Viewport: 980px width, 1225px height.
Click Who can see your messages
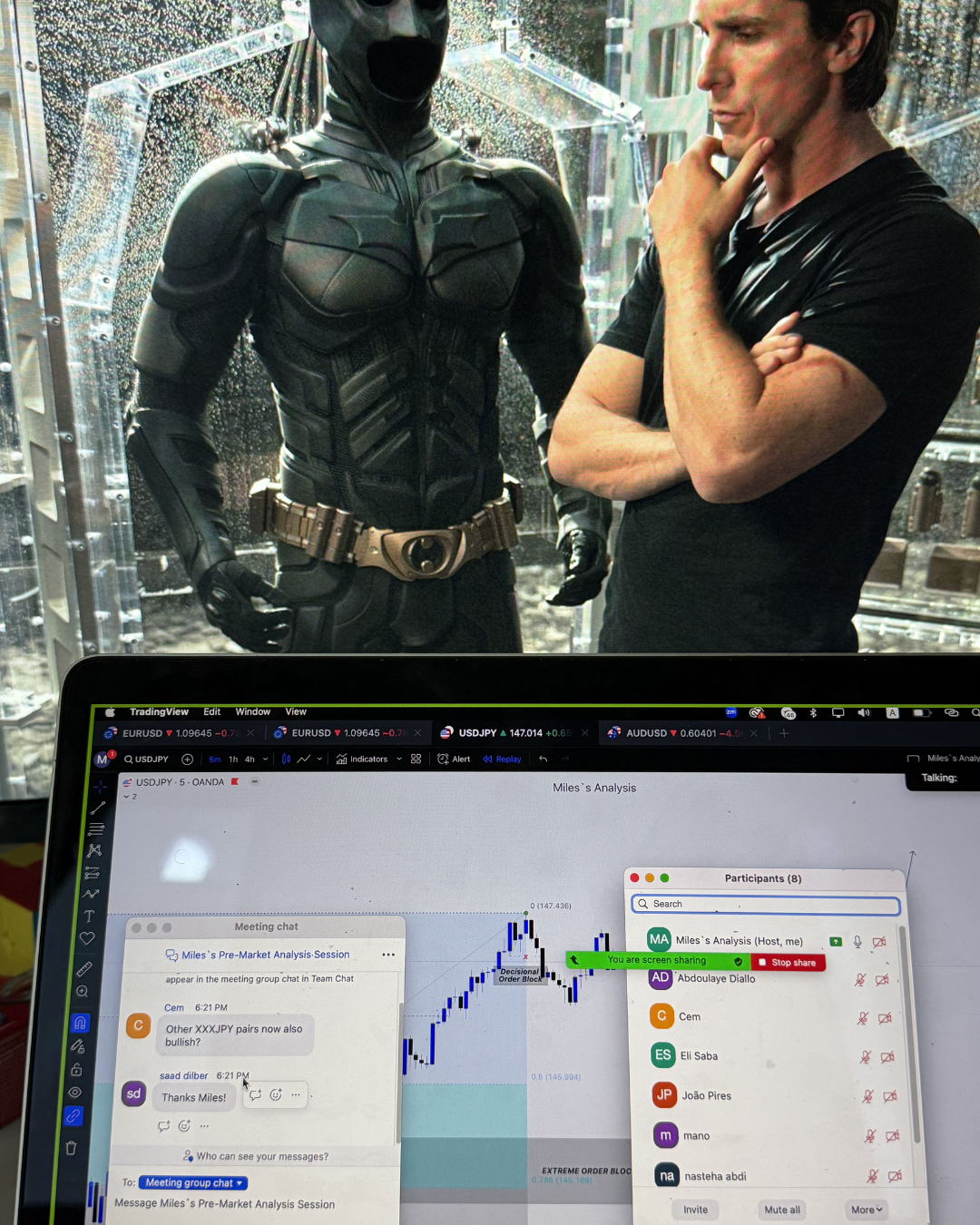256,1156
